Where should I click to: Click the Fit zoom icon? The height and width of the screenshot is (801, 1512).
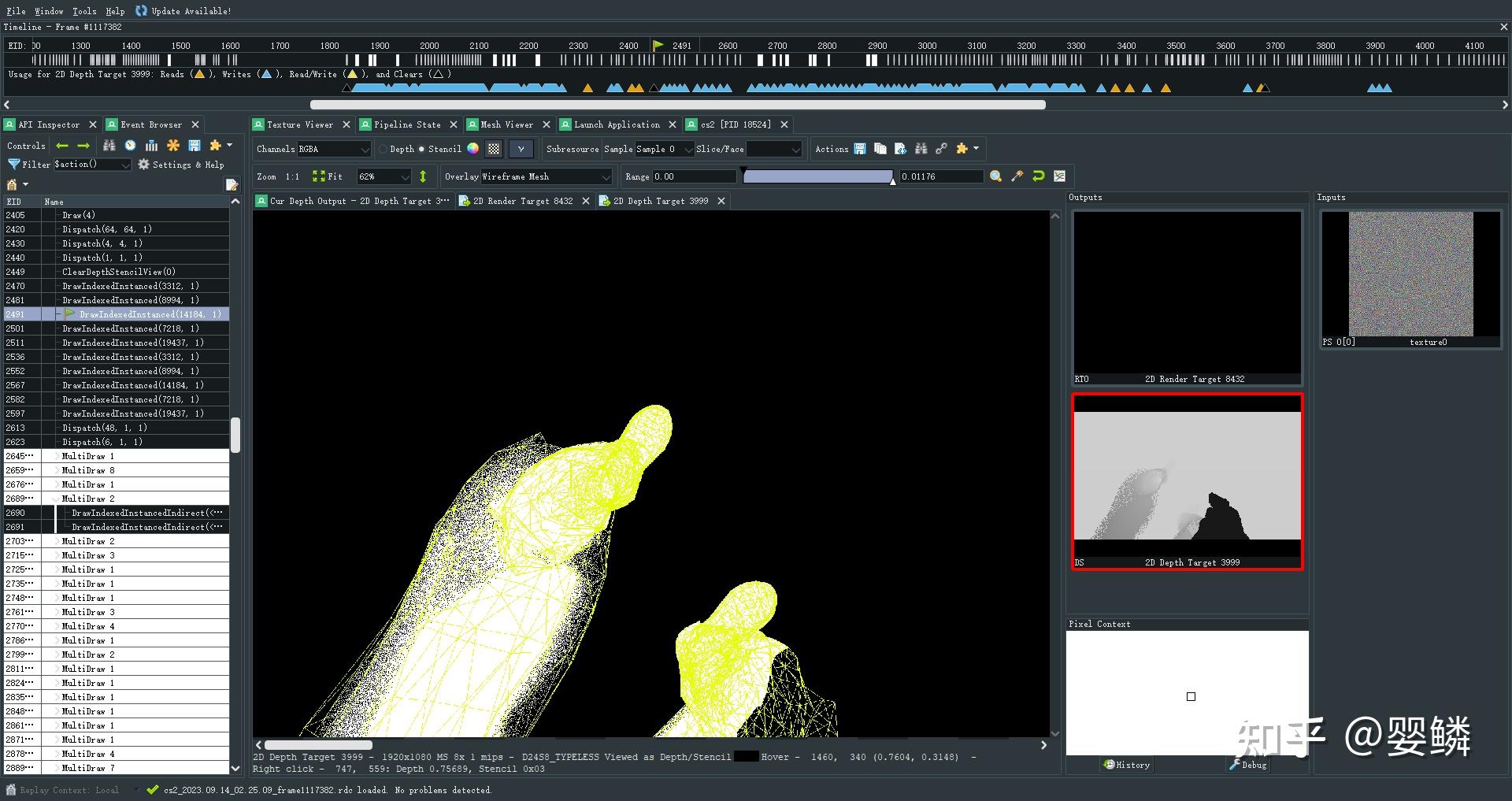[x=318, y=176]
